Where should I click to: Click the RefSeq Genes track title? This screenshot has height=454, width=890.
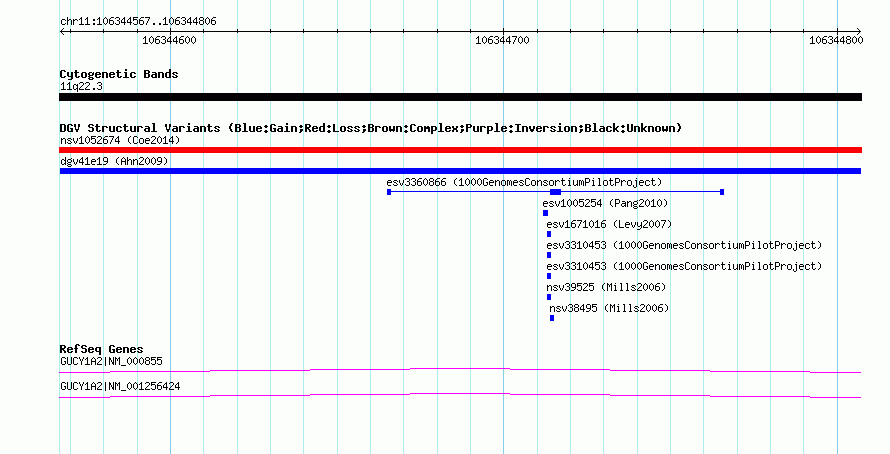point(101,349)
